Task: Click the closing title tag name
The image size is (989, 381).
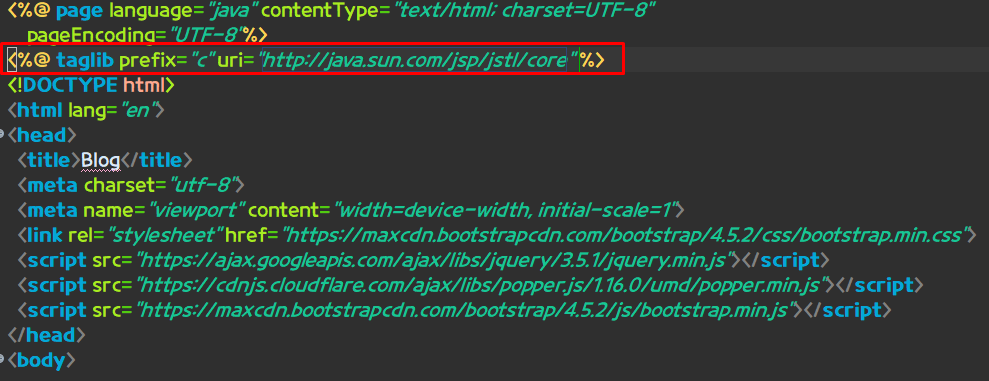Action: pos(161,160)
